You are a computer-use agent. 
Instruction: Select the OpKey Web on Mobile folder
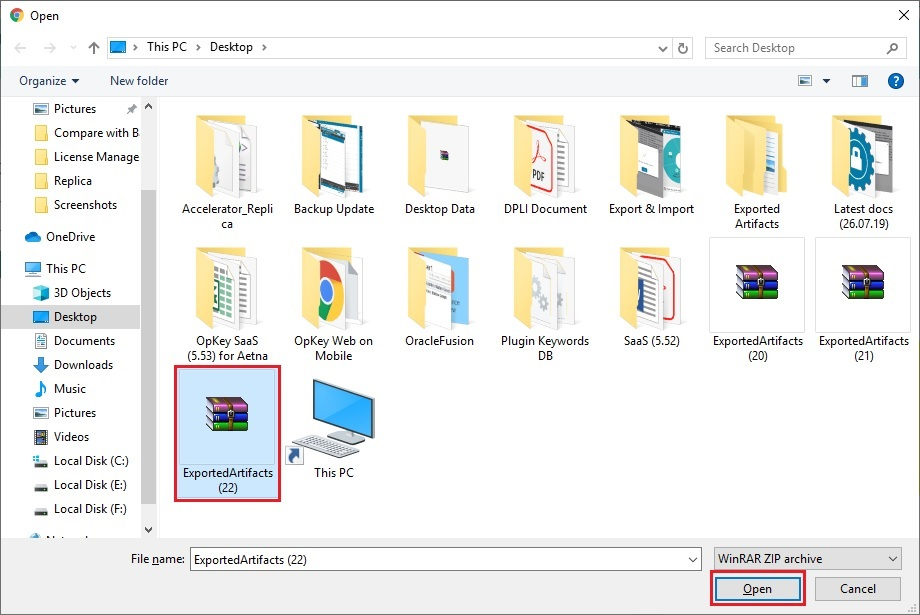[x=333, y=302]
